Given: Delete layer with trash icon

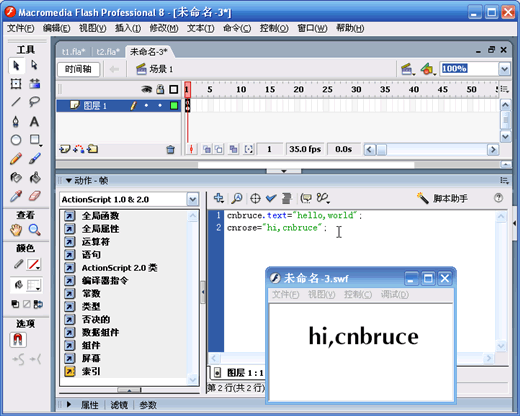Looking at the screenshot, I should [x=170, y=150].
